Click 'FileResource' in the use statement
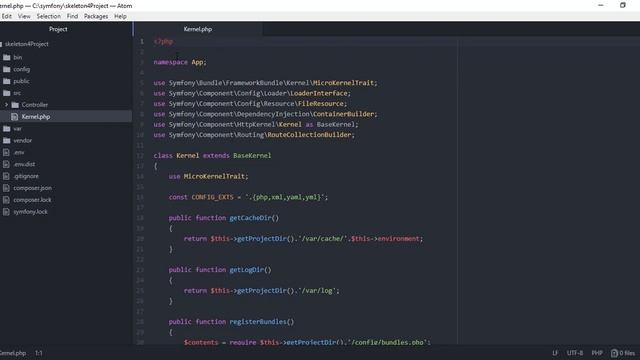This screenshot has height=360, width=640. pyautogui.click(x=321, y=104)
